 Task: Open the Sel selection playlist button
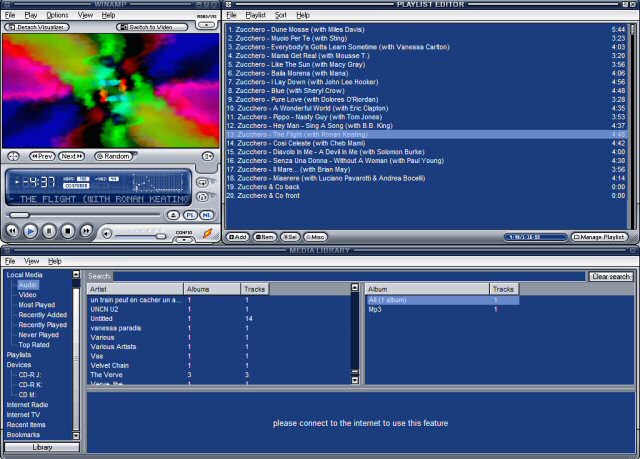pyautogui.click(x=290, y=237)
